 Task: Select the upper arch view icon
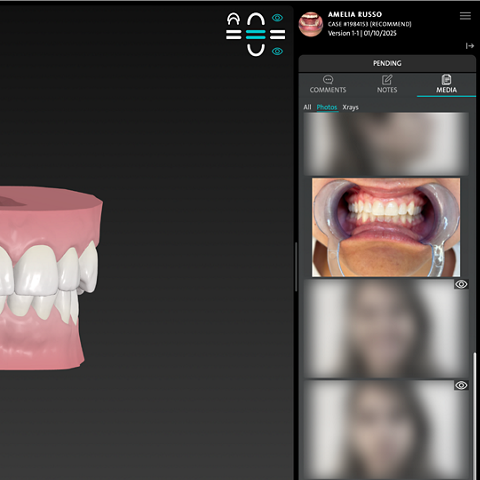click(x=256, y=19)
